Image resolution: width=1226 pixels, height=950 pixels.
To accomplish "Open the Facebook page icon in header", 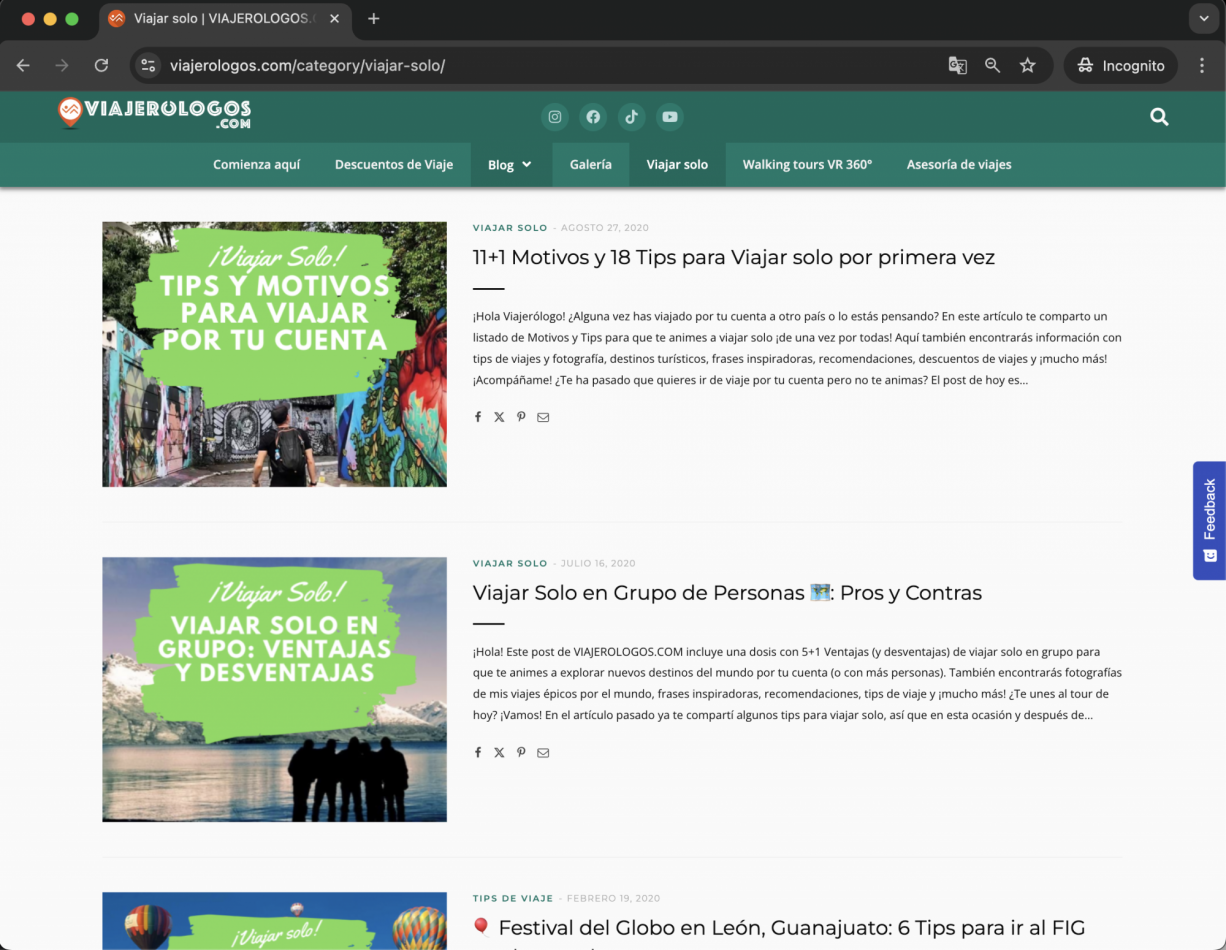I will pyautogui.click(x=593, y=117).
